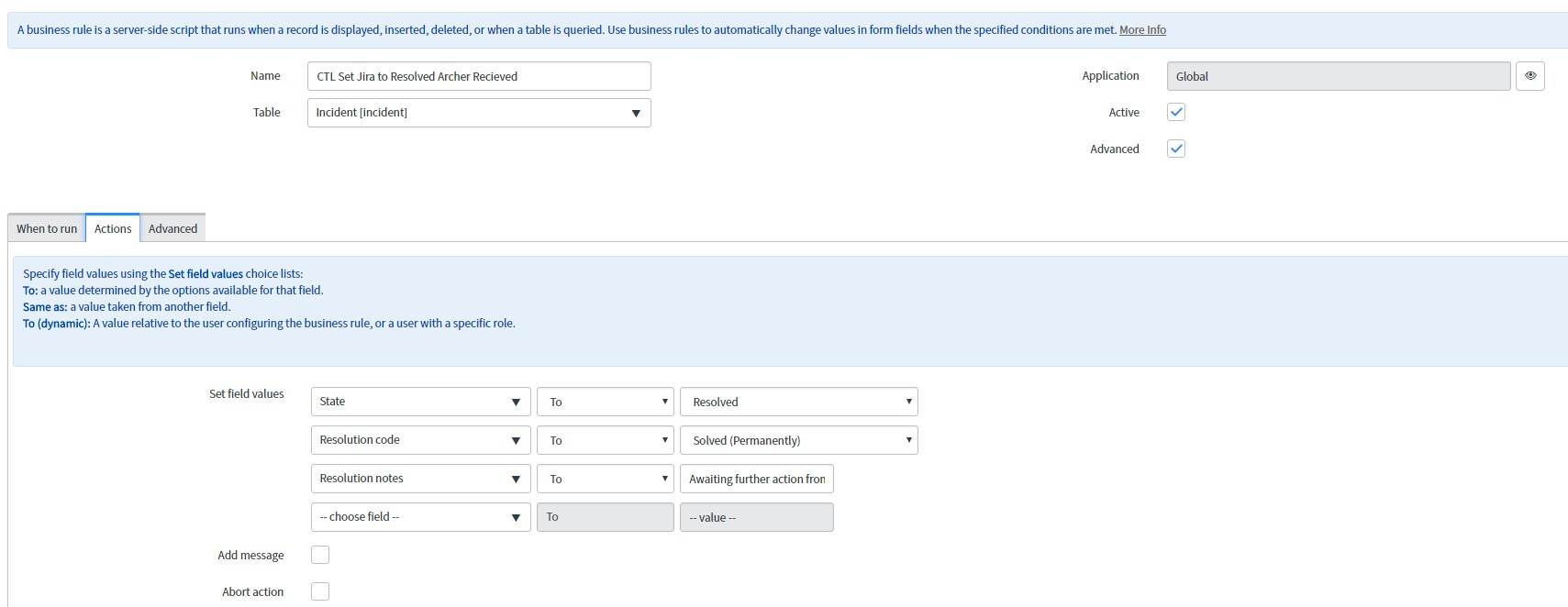Image resolution: width=1568 pixels, height=607 pixels.
Task: Expand the Solved (Permanently) value dropdown
Action: (798, 440)
